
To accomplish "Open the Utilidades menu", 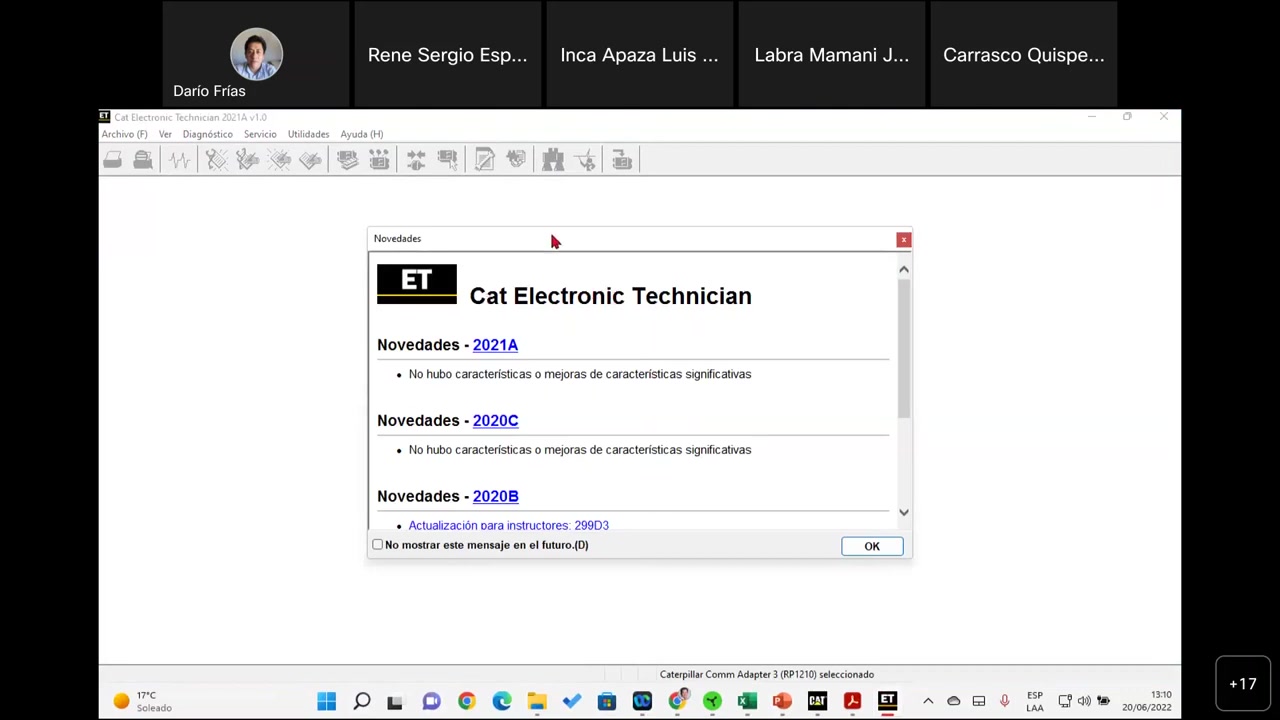I will tap(308, 134).
